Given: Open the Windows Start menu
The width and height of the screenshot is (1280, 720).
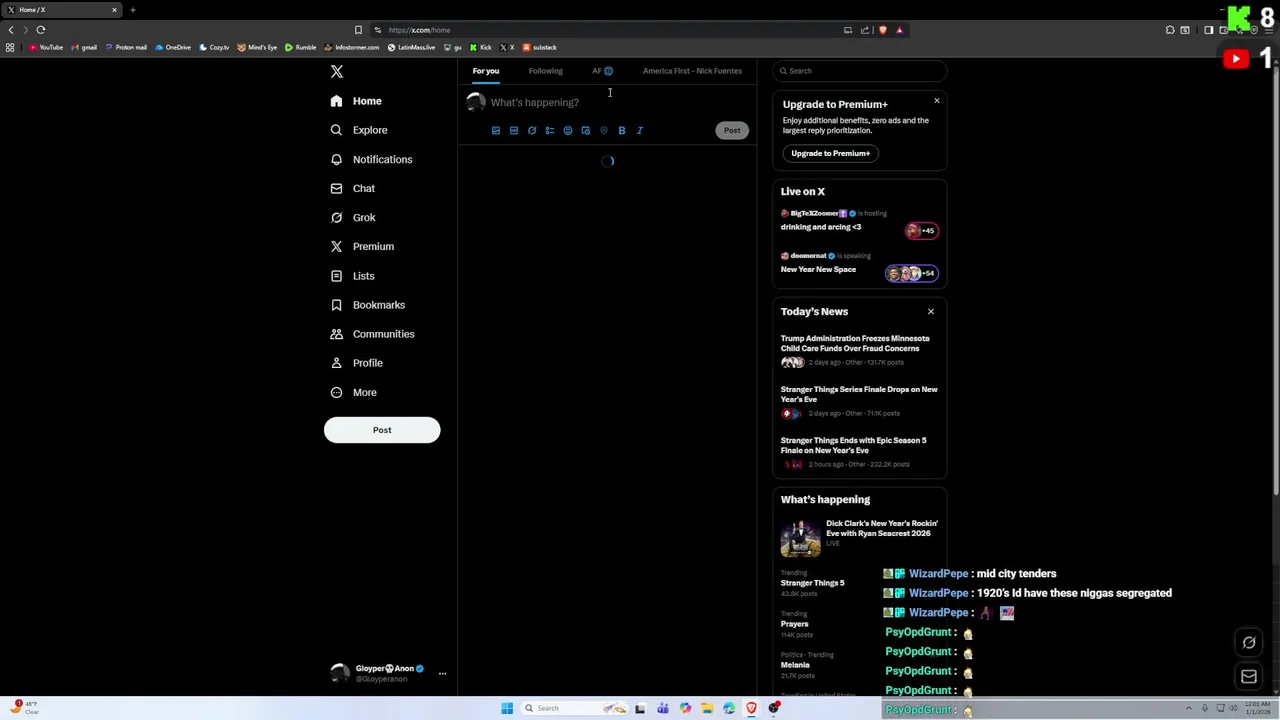Looking at the screenshot, I should click(x=507, y=708).
